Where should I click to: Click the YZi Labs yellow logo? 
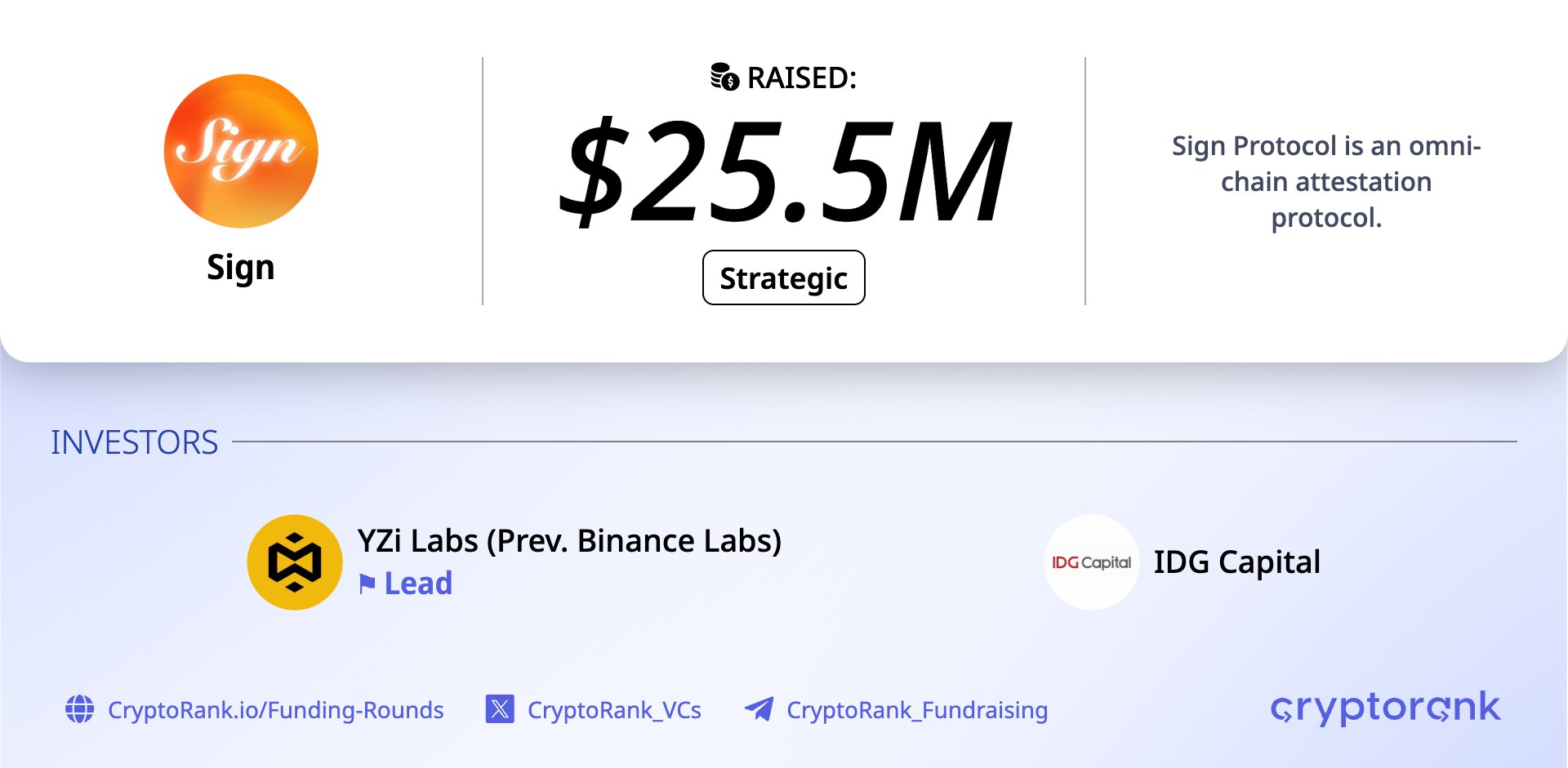[x=295, y=562]
